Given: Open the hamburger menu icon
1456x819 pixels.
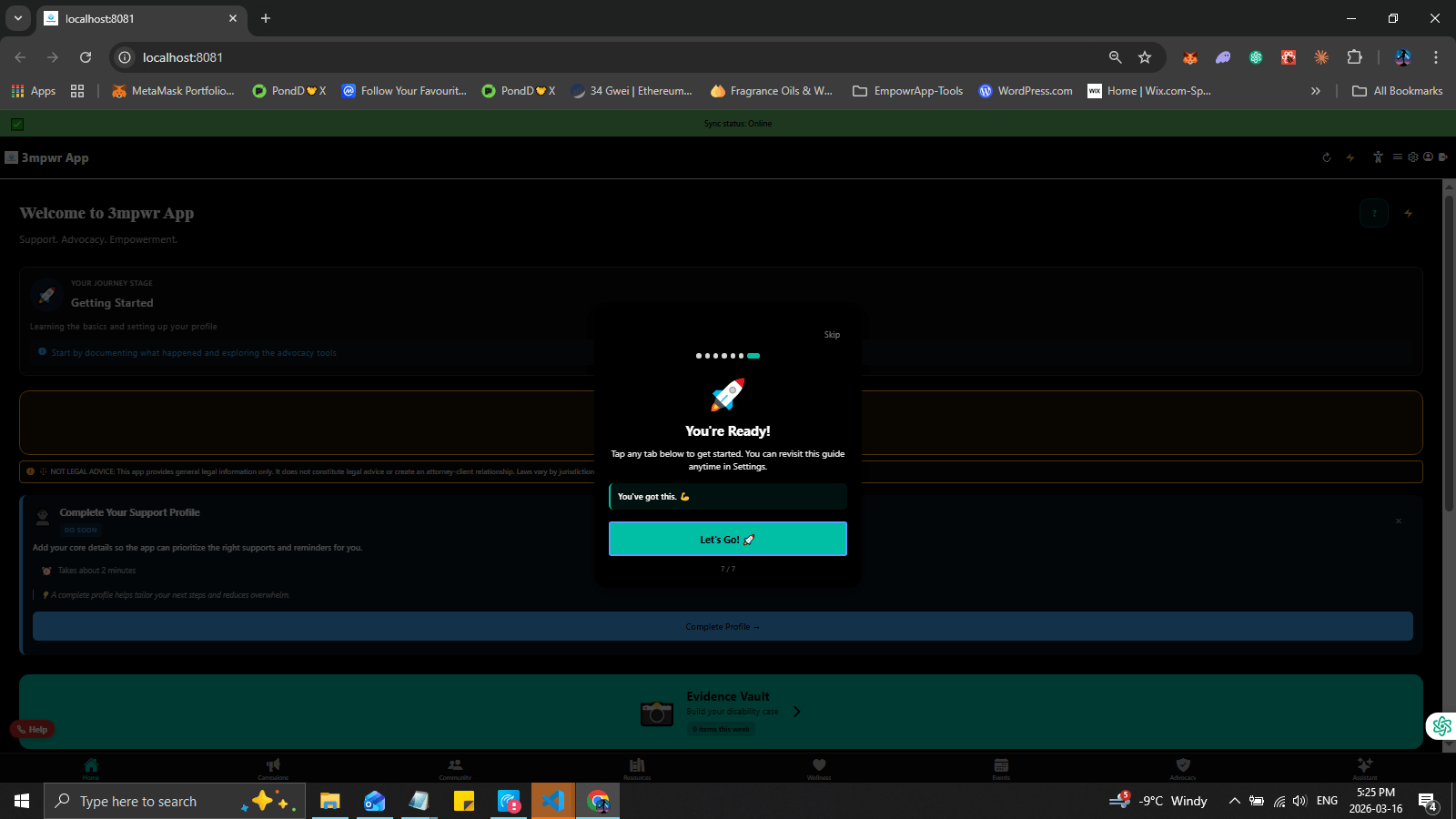Looking at the screenshot, I should click(x=1398, y=157).
